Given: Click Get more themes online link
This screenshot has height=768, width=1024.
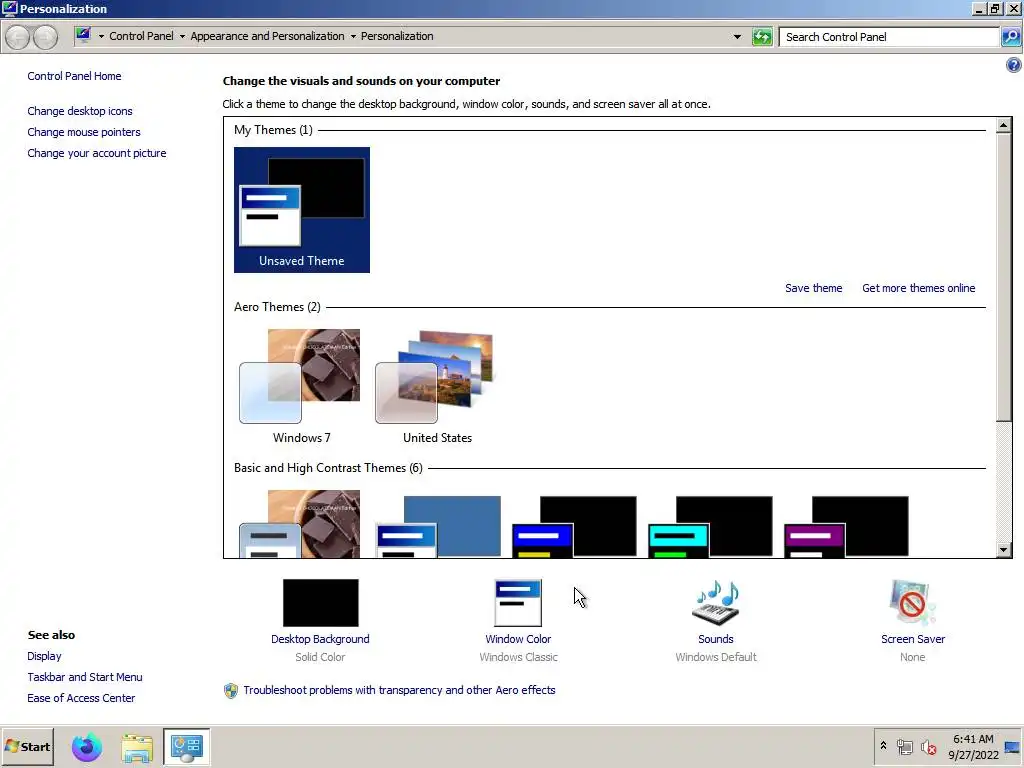Looking at the screenshot, I should click(x=918, y=288).
